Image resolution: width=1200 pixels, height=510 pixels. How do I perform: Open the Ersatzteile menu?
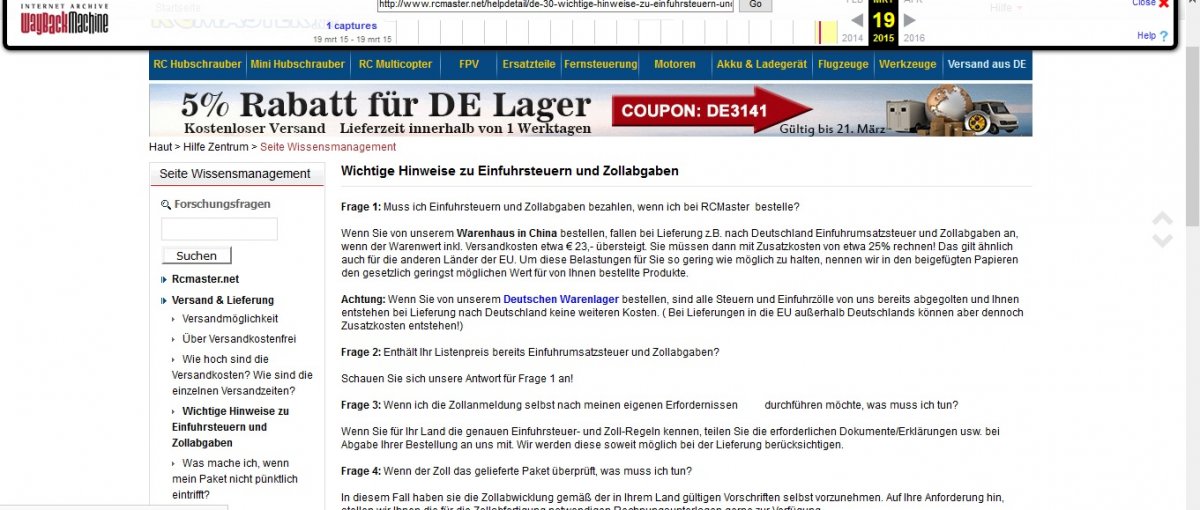tap(528, 64)
